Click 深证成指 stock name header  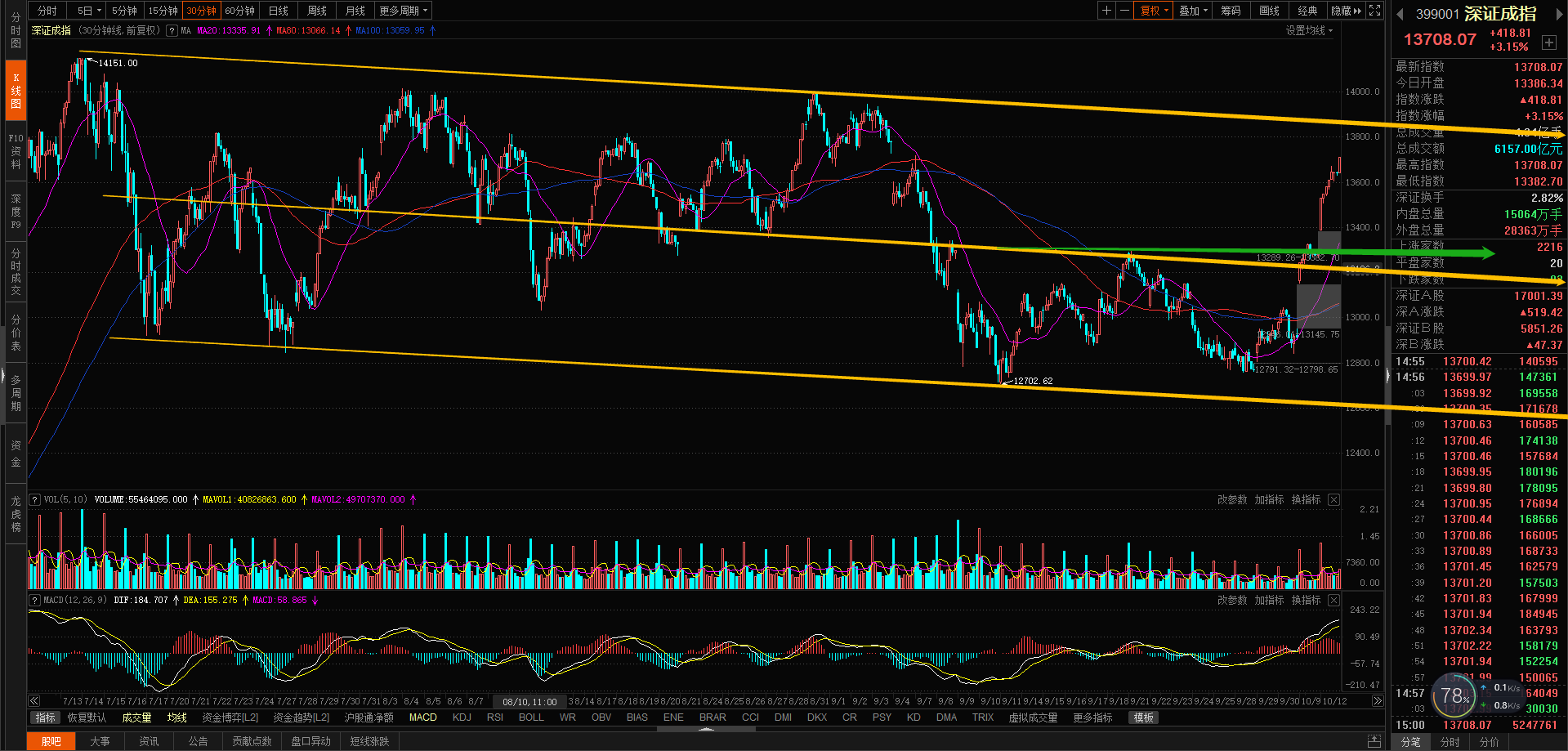click(x=1500, y=14)
